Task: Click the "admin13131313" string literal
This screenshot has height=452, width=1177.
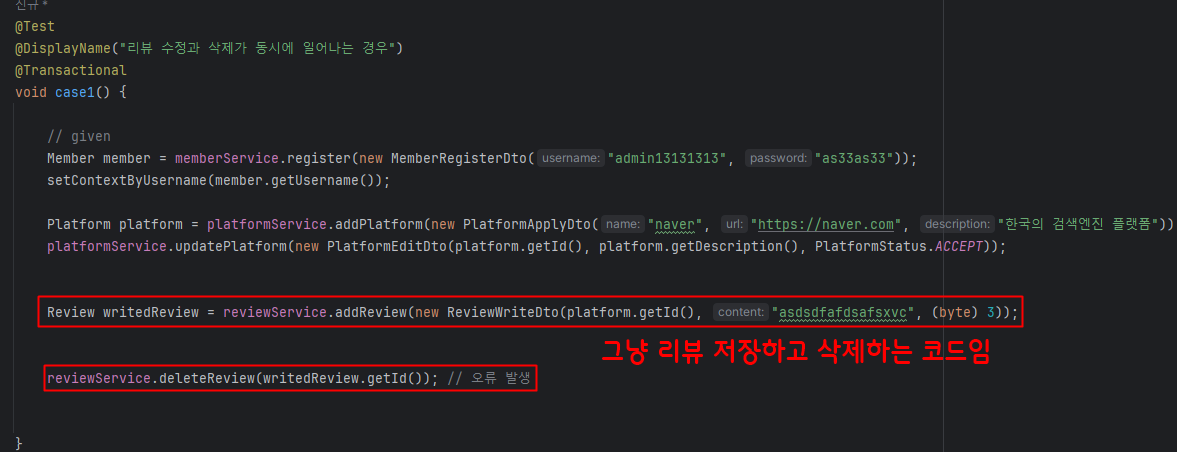Action: click(667, 159)
